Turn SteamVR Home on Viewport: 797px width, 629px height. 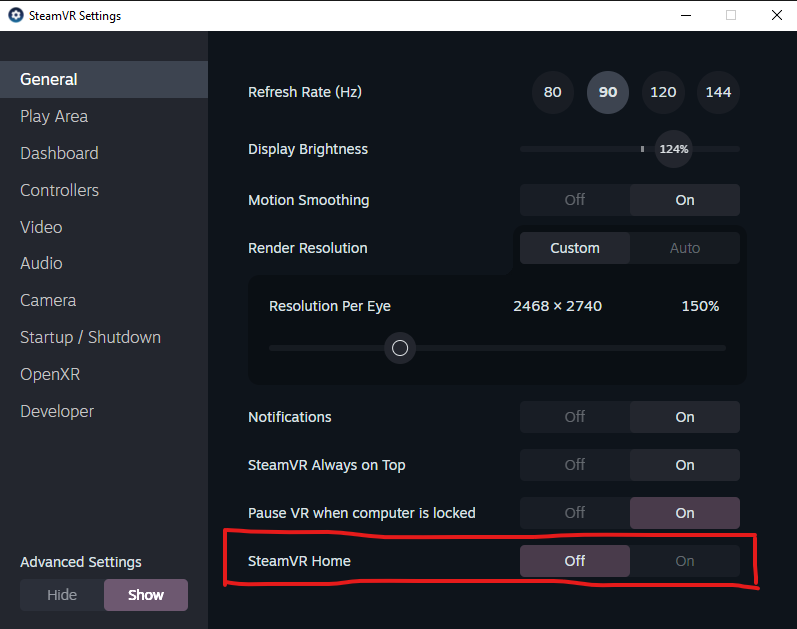(x=684, y=561)
